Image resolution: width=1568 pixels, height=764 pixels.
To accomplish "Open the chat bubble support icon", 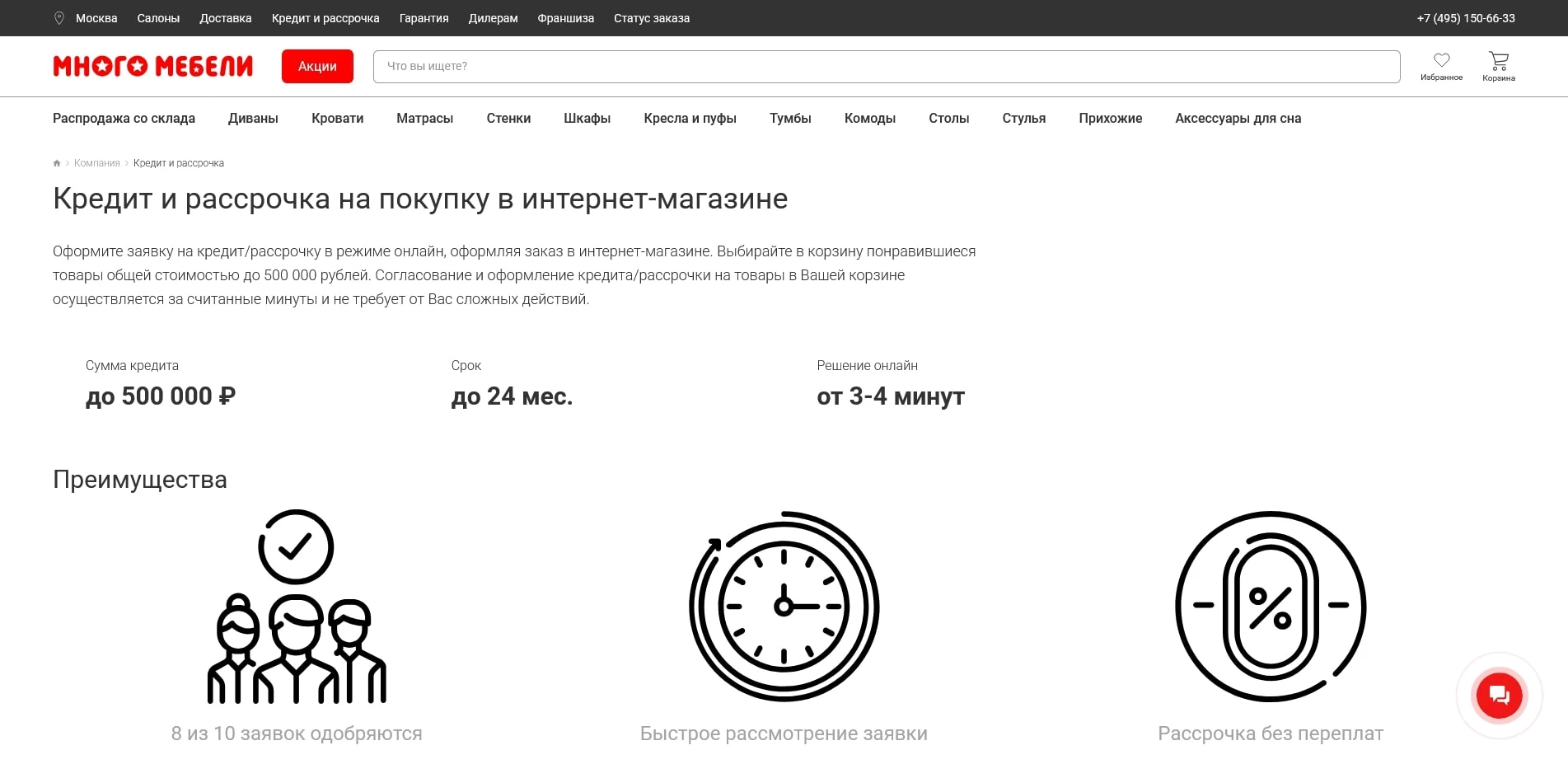I will (x=1499, y=695).
